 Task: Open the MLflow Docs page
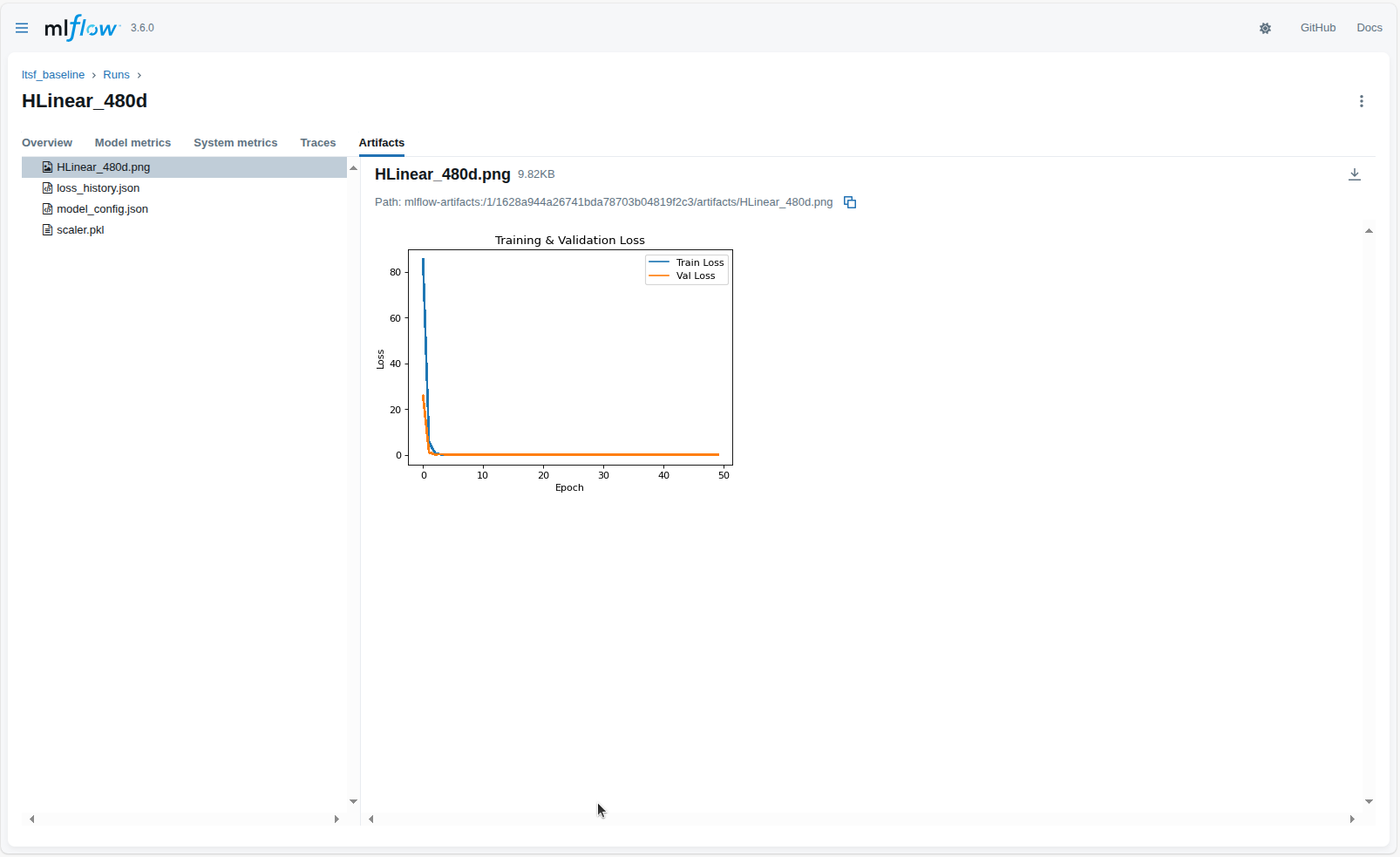click(x=1369, y=27)
